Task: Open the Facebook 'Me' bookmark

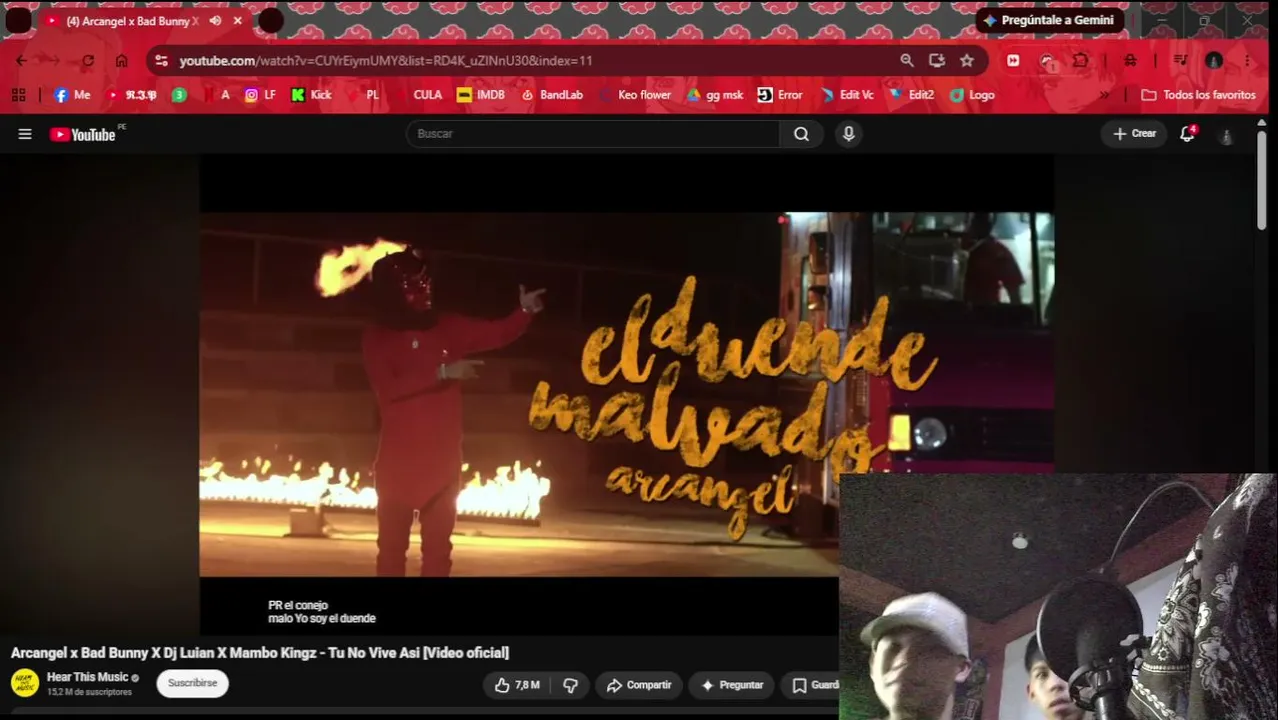Action: pyautogui.click(x=72, y=95)
